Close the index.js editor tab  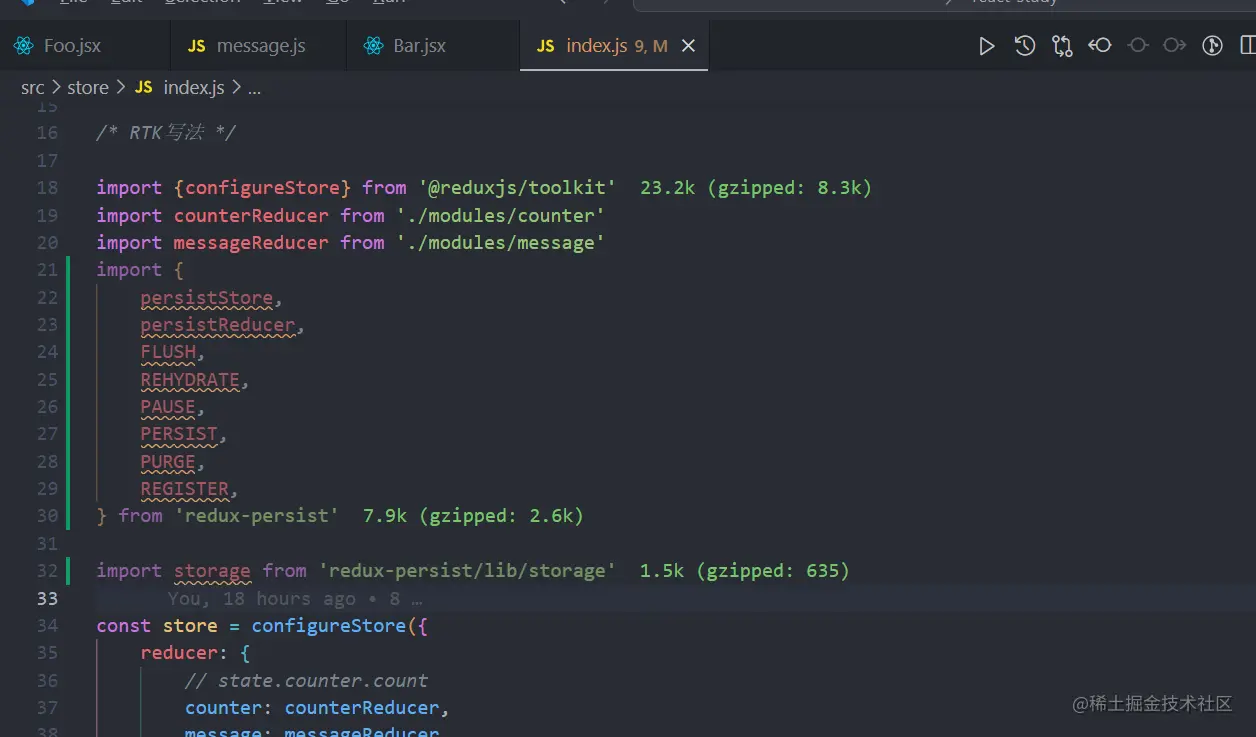coord(688,46)
